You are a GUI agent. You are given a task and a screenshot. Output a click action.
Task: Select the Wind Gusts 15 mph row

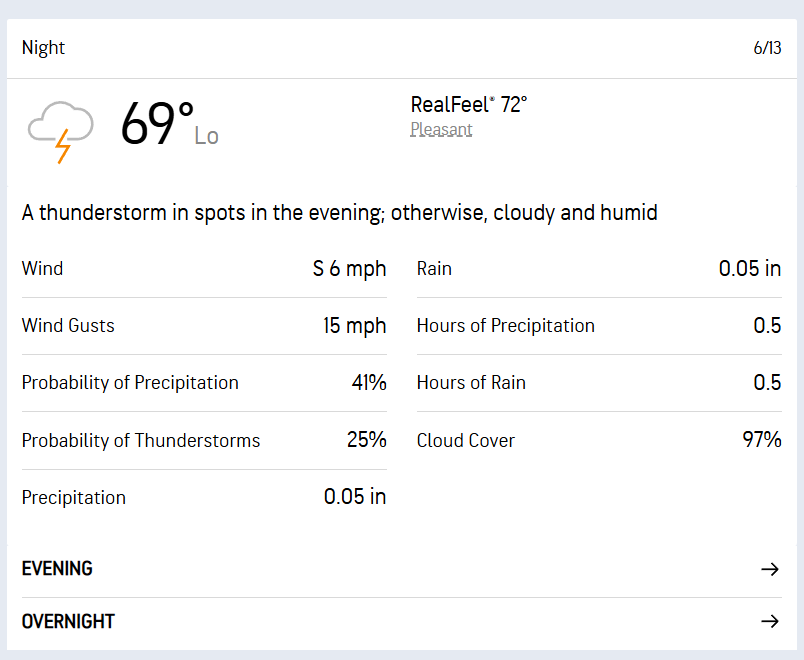tap(204, 326)
